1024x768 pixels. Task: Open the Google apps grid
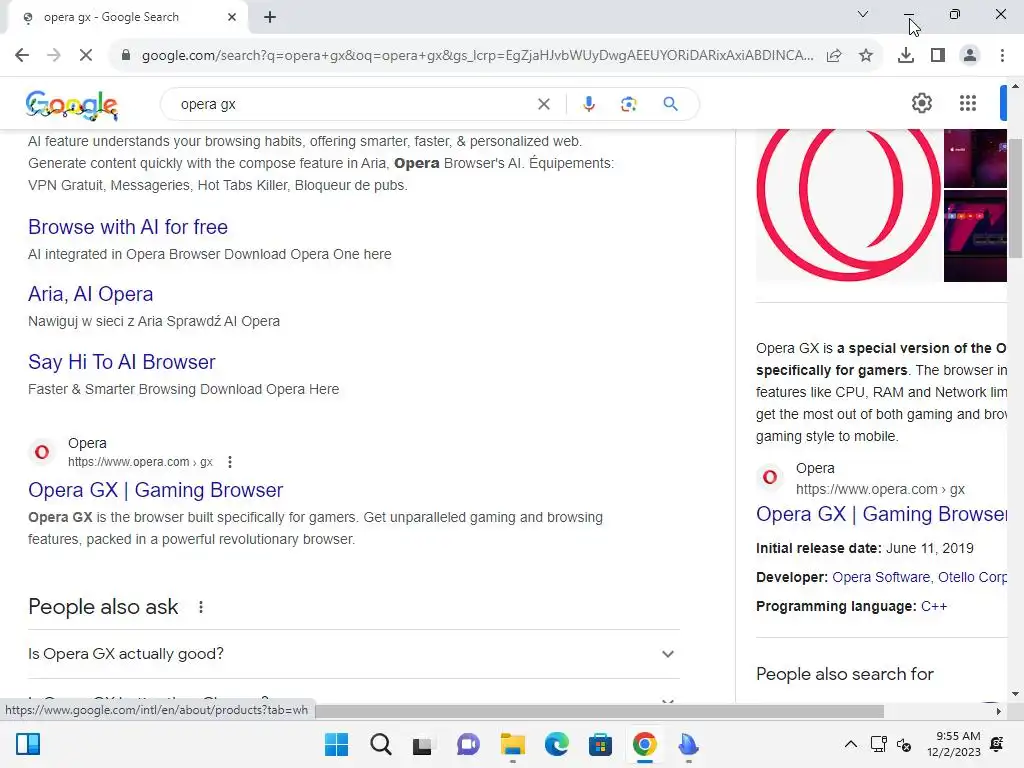(968, 103)
